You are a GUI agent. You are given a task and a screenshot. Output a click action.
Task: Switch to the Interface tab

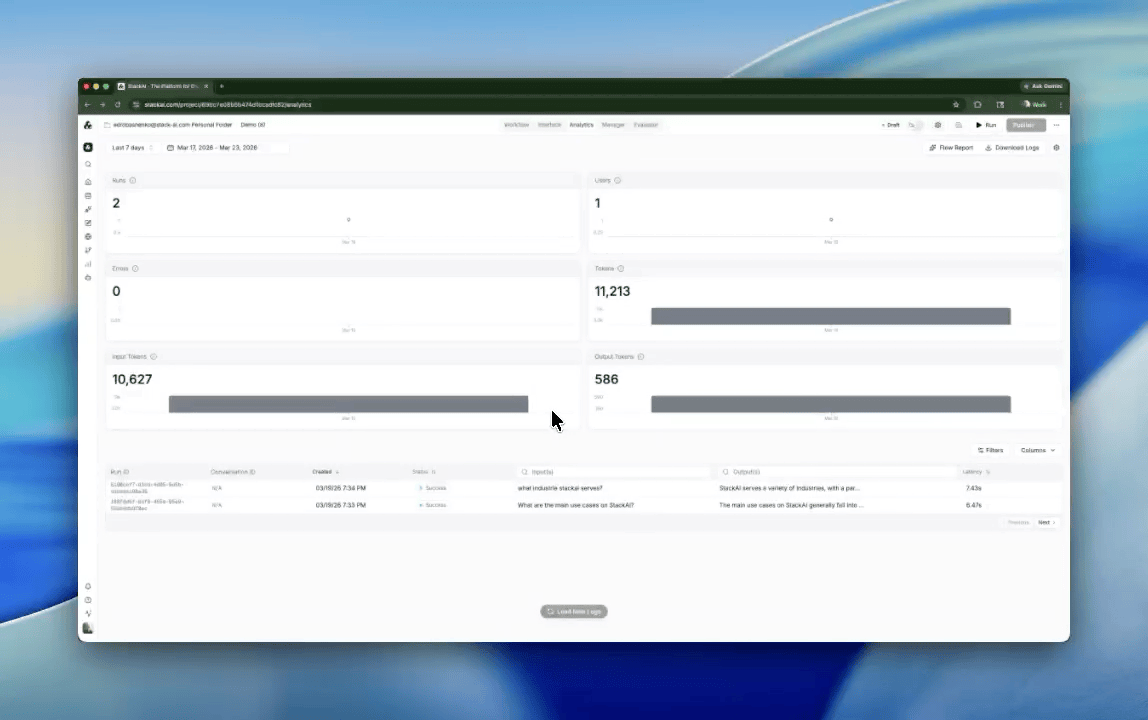549,125
